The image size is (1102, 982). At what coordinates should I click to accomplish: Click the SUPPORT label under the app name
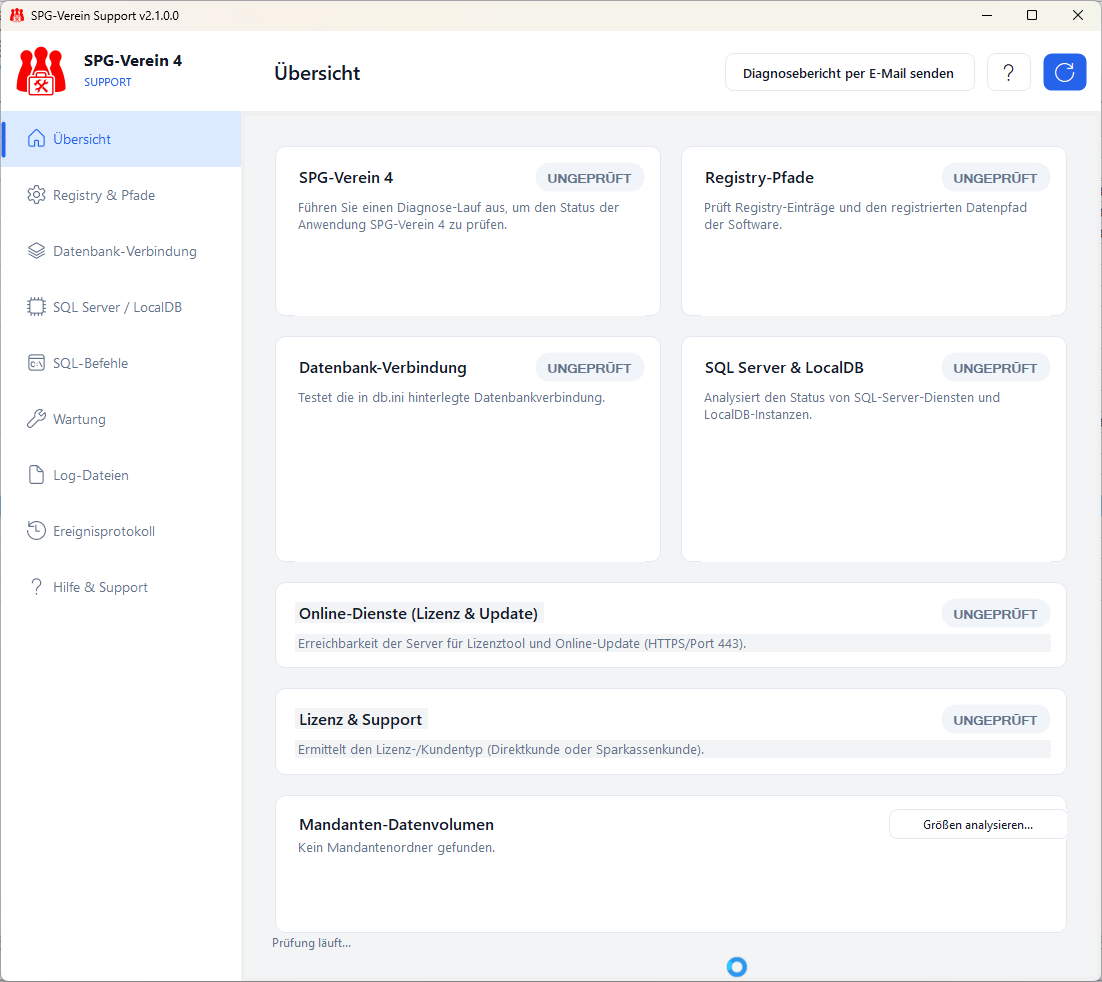tap(108, 82)
